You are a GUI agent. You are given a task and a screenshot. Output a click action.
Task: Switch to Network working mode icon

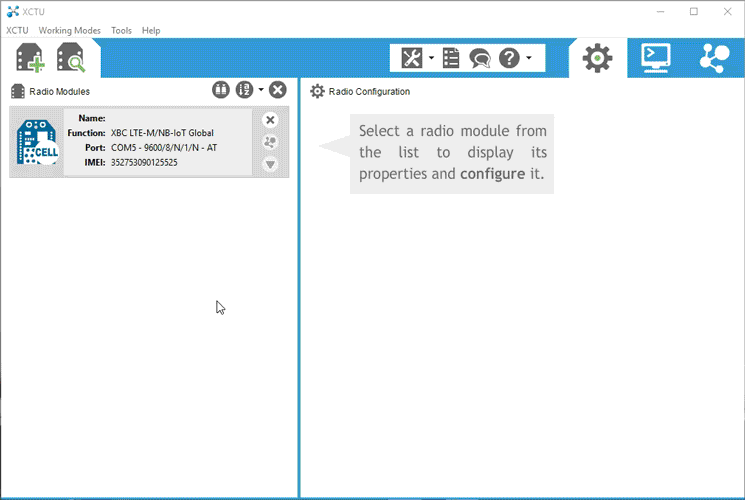point(714,58)
